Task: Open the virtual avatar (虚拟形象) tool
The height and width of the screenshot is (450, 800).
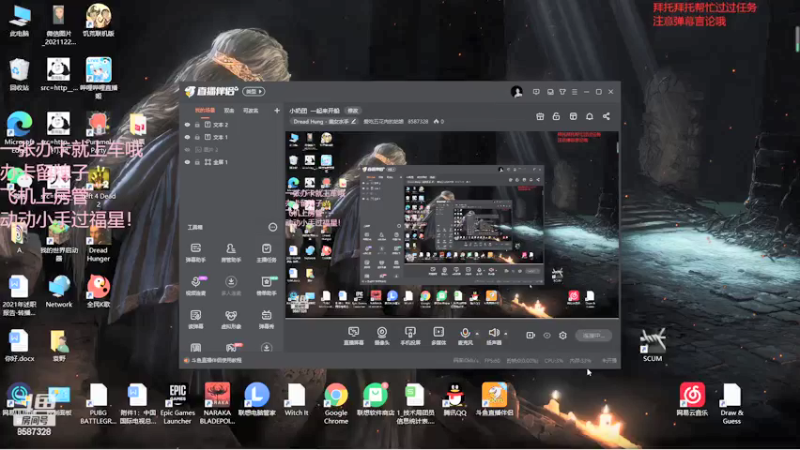Action: (x=231, y=319)
